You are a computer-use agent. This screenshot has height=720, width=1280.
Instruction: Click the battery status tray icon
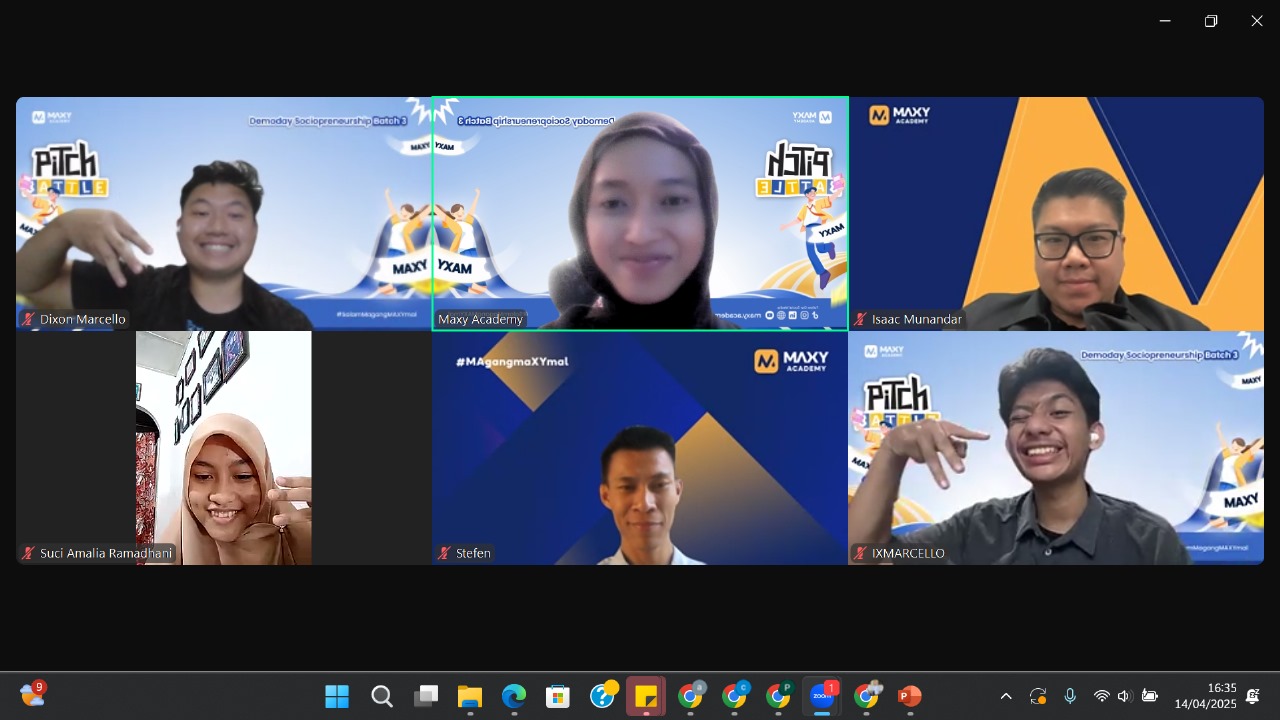[x=1150, y=696]
